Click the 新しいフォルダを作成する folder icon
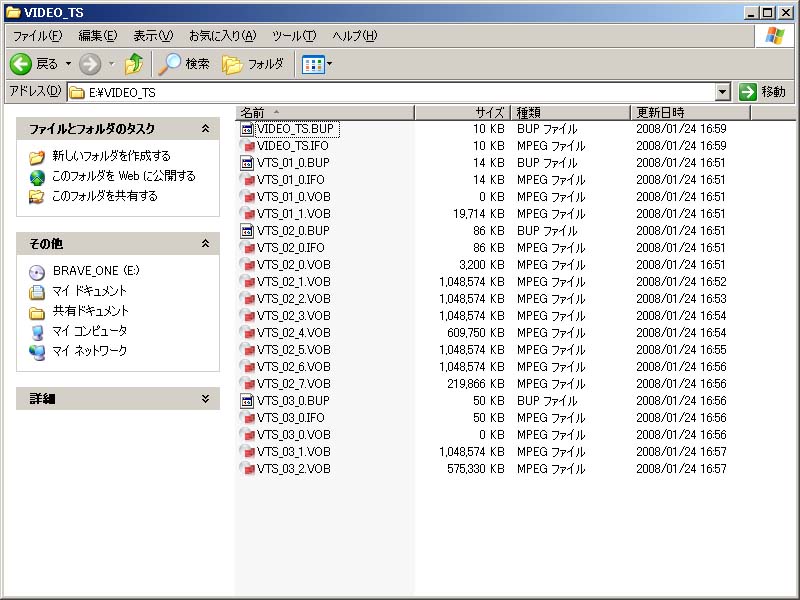 point(37,157)
